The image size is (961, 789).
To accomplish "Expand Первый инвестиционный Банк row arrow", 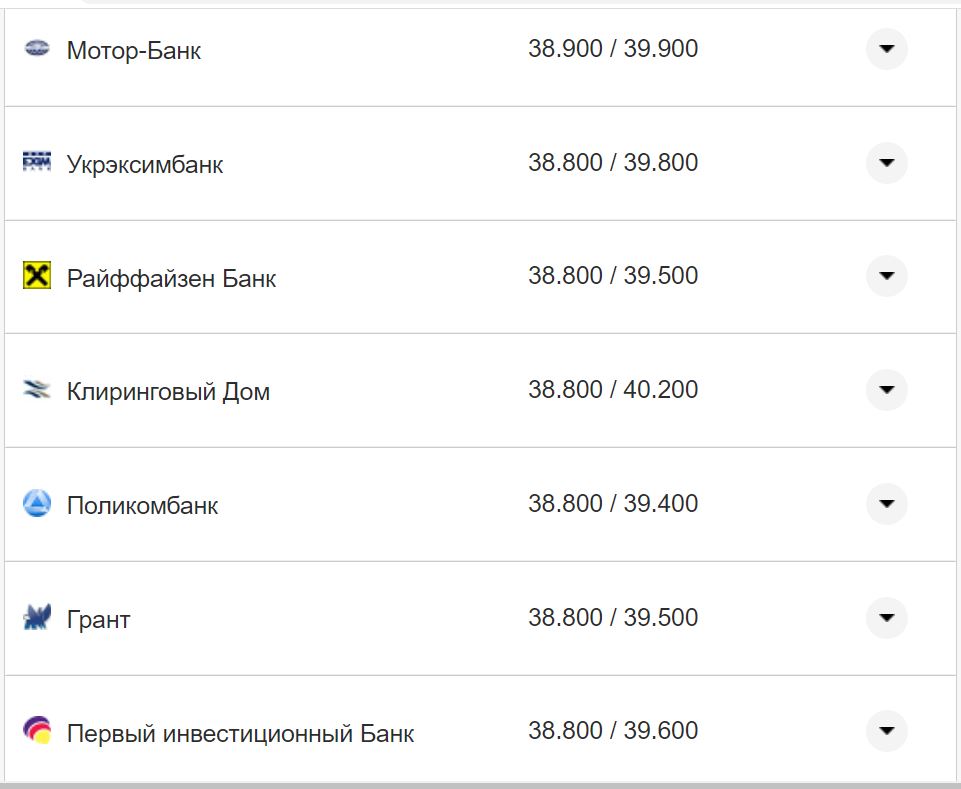I will click(886, 731).
